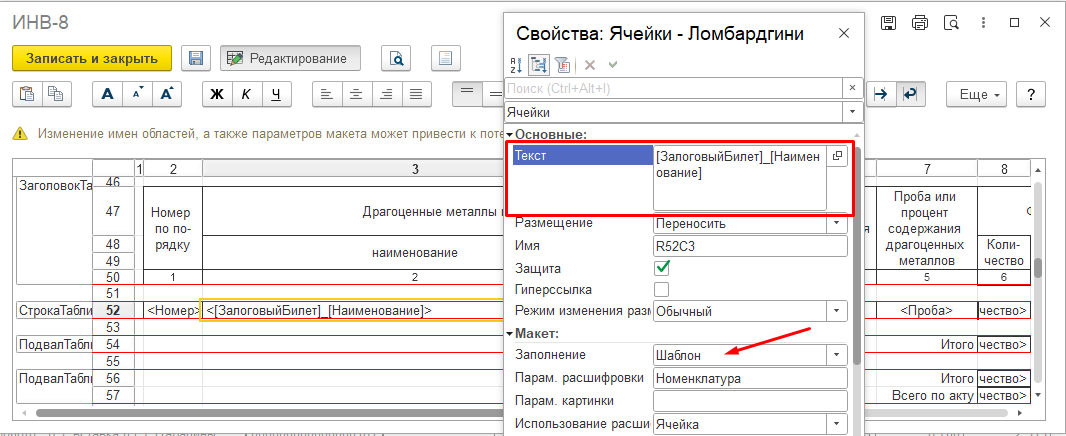
Task: Click the save floppy disk icon in toolbar
Action: tap(197, 58)
